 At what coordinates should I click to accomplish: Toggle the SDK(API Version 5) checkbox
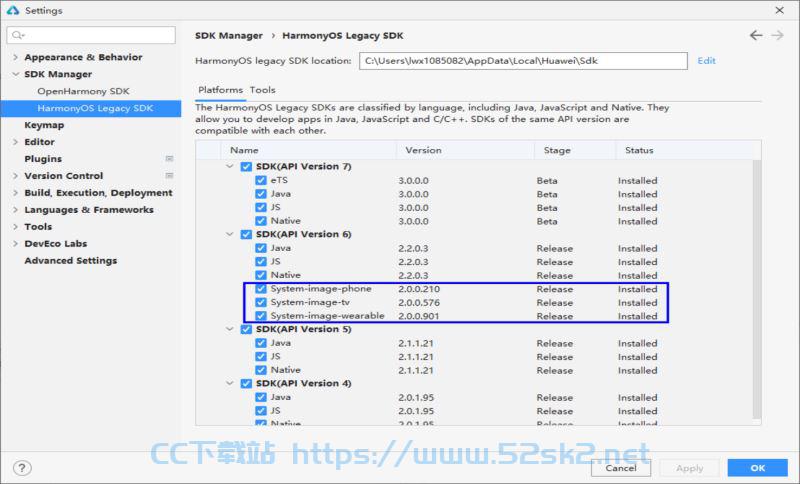coord(246,329)
